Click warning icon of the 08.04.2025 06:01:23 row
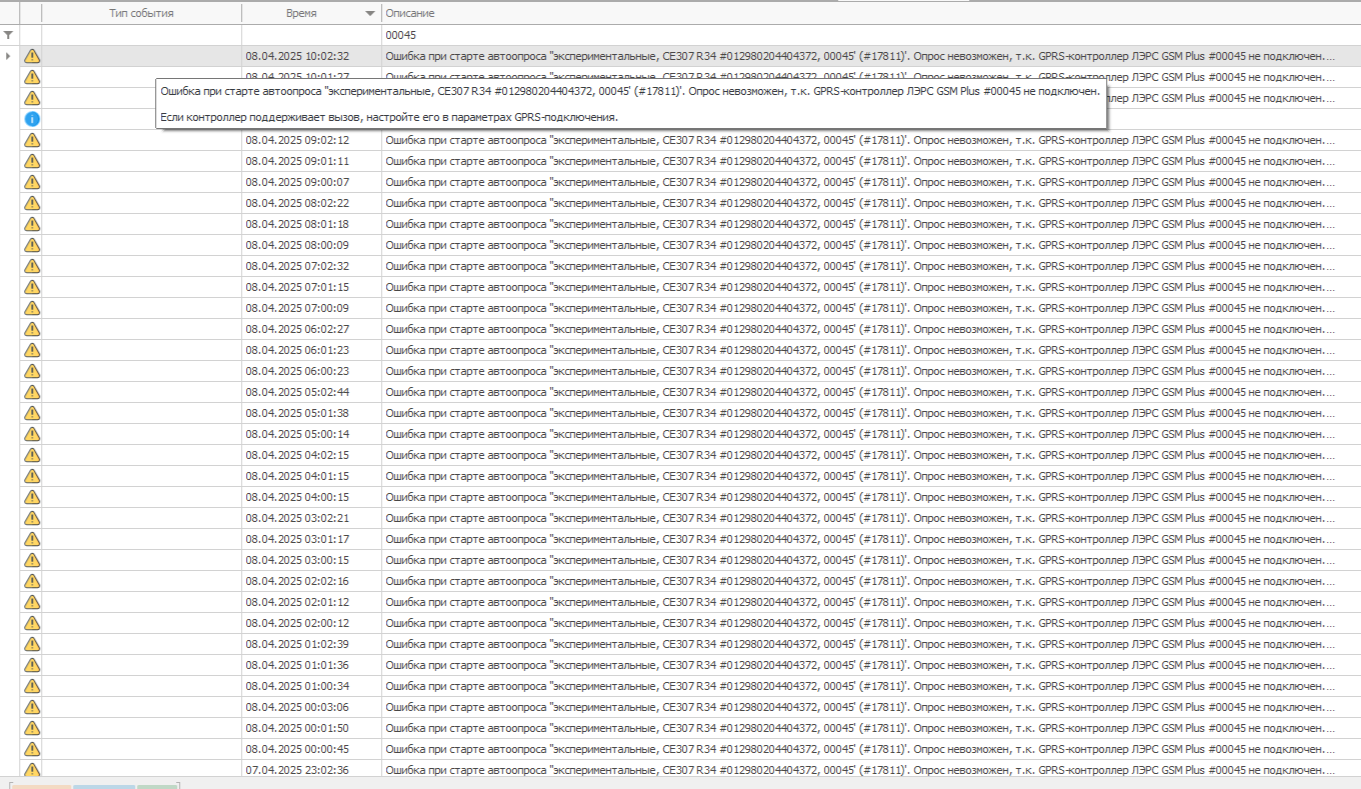 tap(31, 350)
